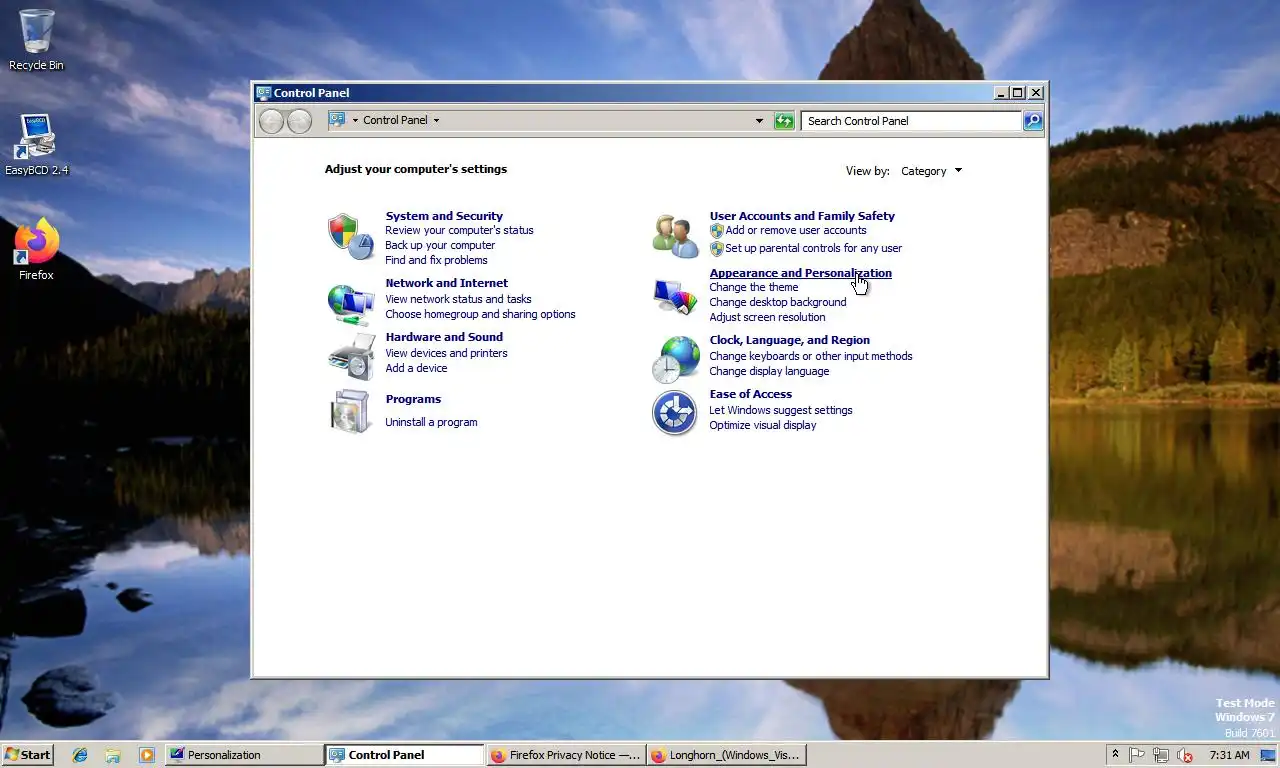Click Adjust screen resolution link
Screen dimensions: 1280x768
pyautogui.click(x=767, y=317)
